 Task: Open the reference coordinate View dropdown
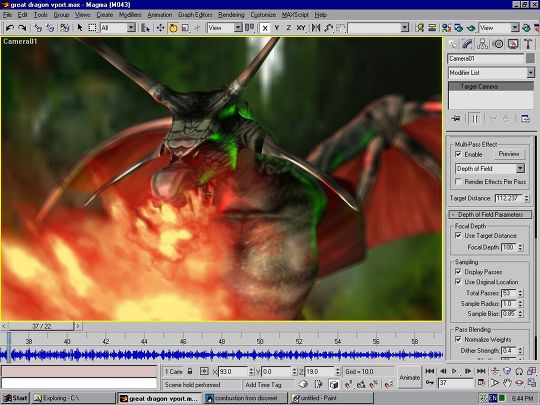[238, 28]
